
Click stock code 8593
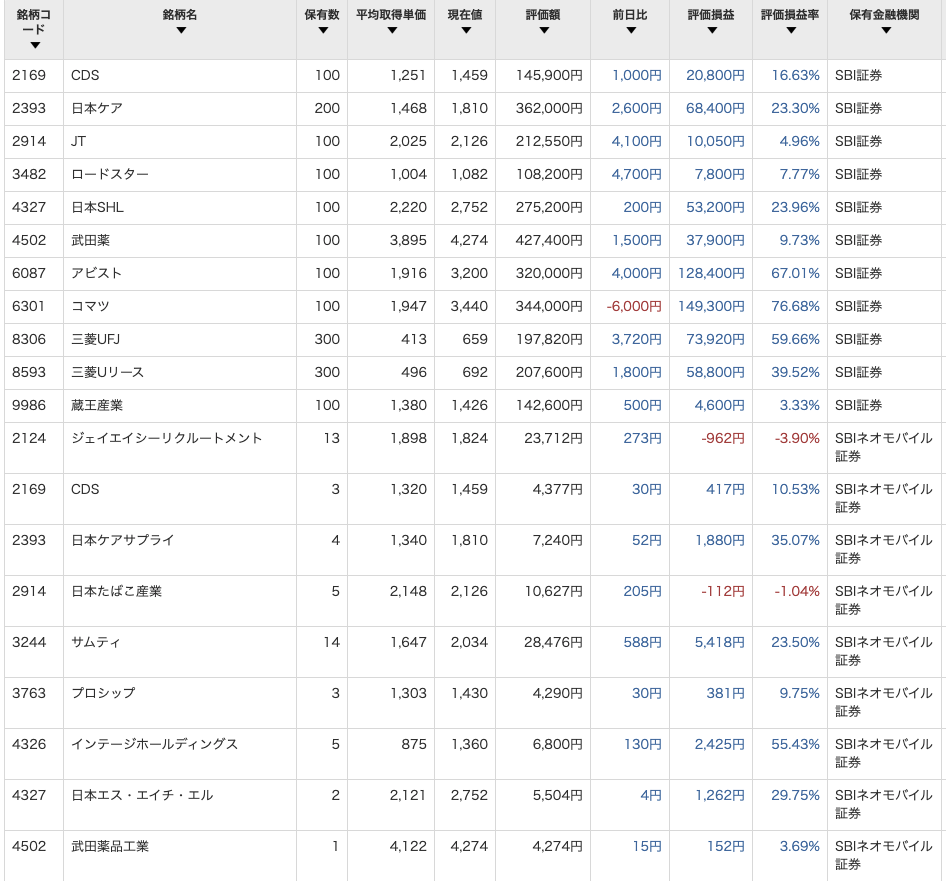[29, 372]
